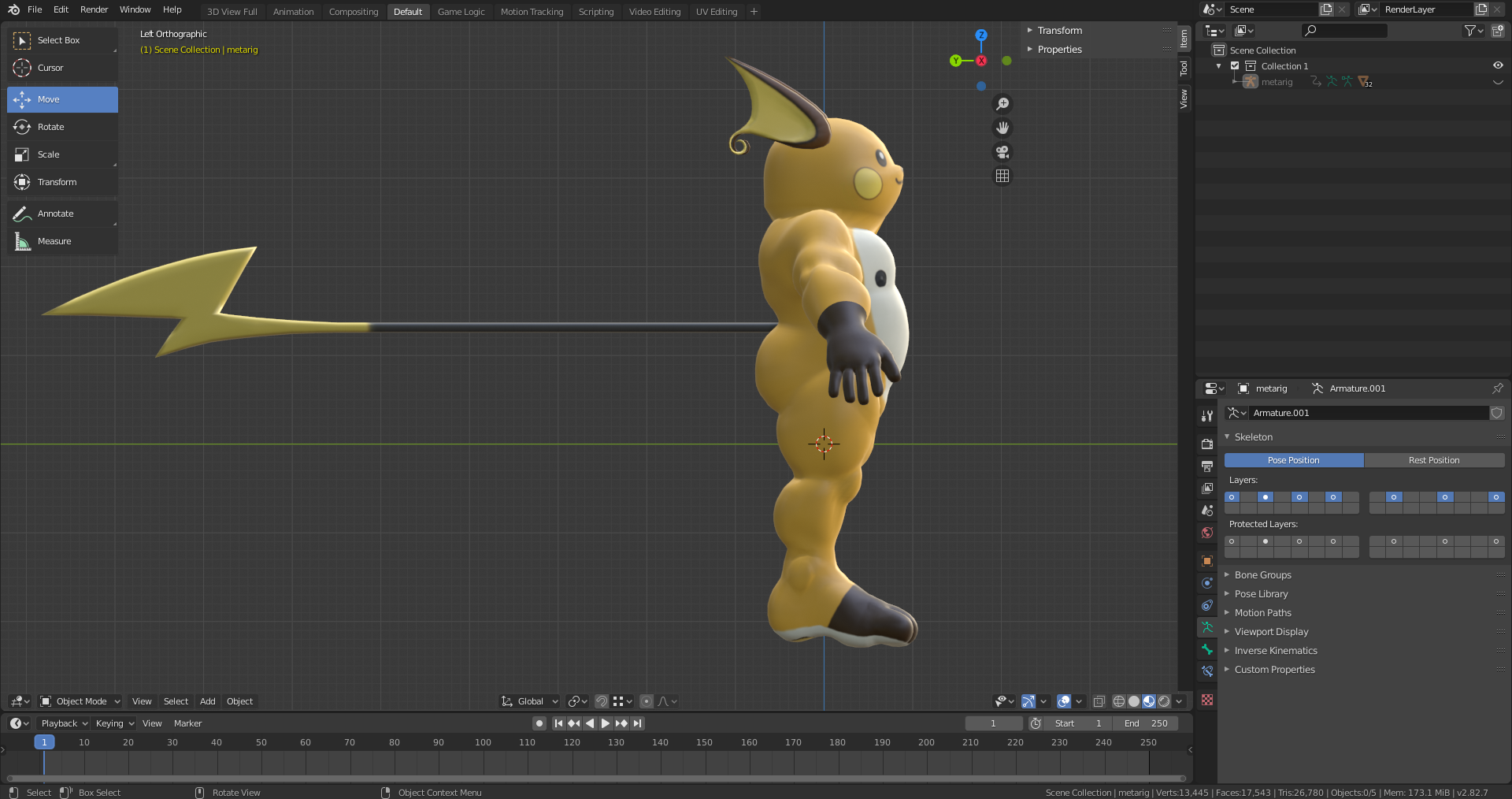
Task: Click outliner search field
Action: (x=1344, y=31)
